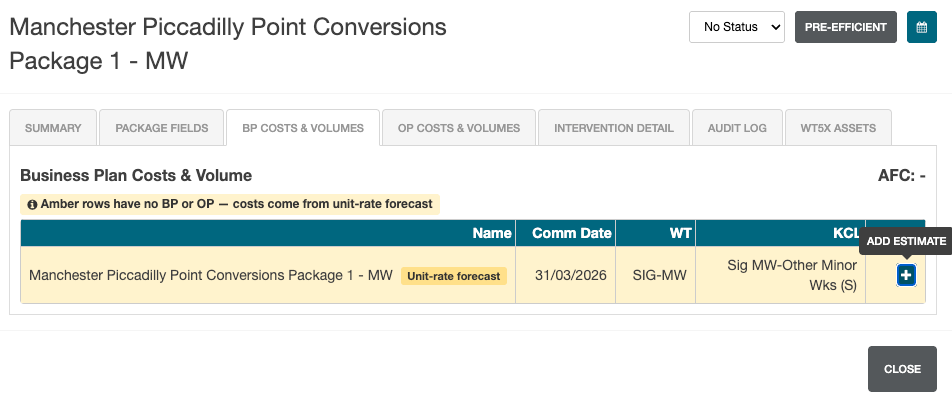Viewport: 952px width, 402px height.
Task: Click the Comm Date column header
Action: (566, 233)
